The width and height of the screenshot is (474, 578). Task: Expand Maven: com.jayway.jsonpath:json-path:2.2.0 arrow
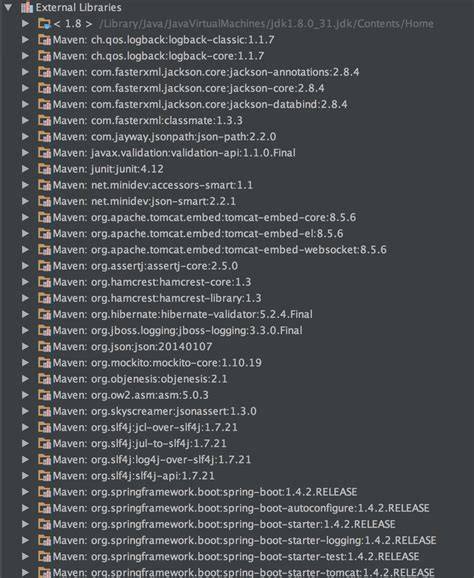(x=25, y=136)
